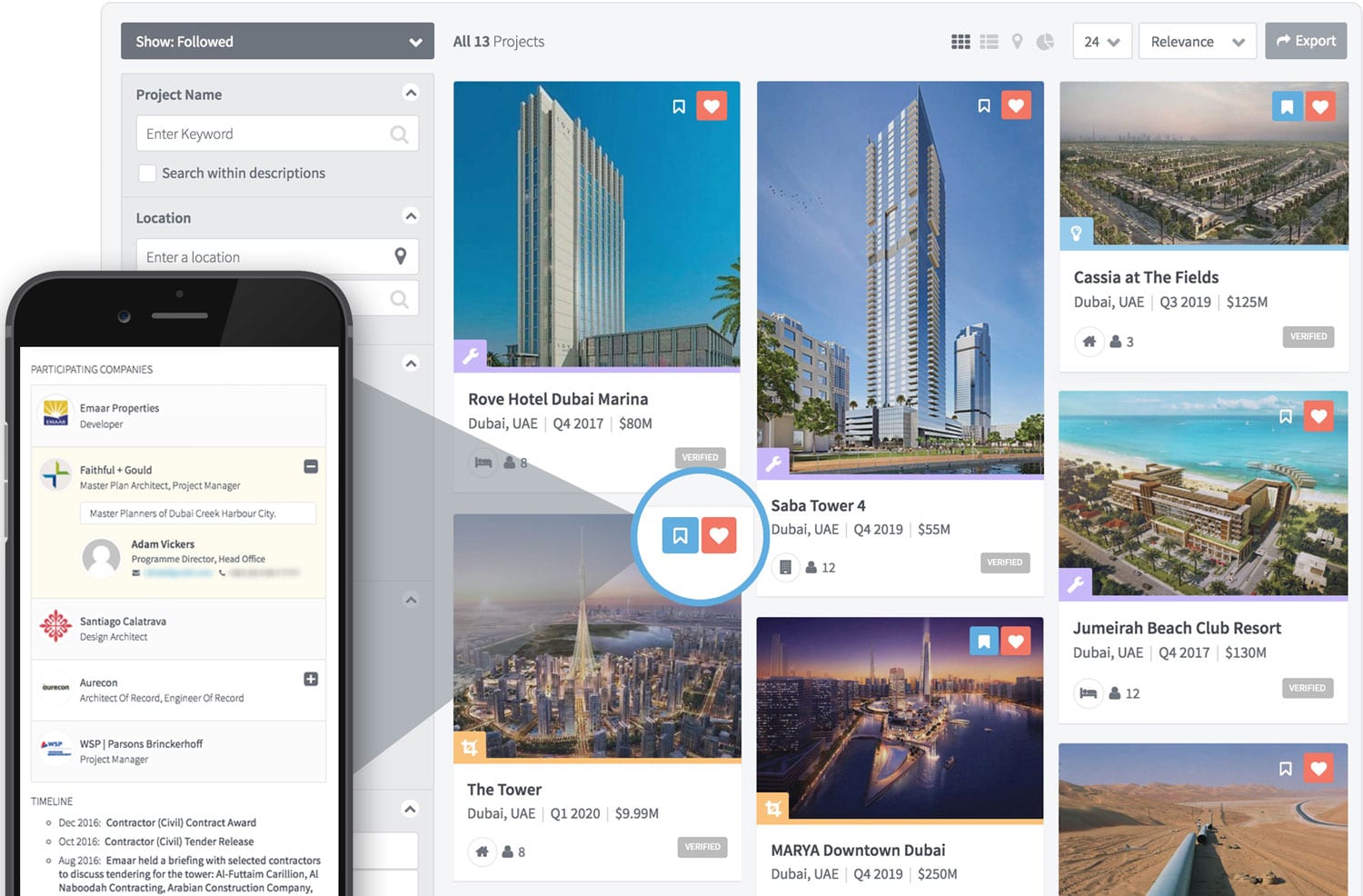Open Emaar Properties developer row on phone
The width and height of the screenshot is (1363, 896).
click(178, 415)
